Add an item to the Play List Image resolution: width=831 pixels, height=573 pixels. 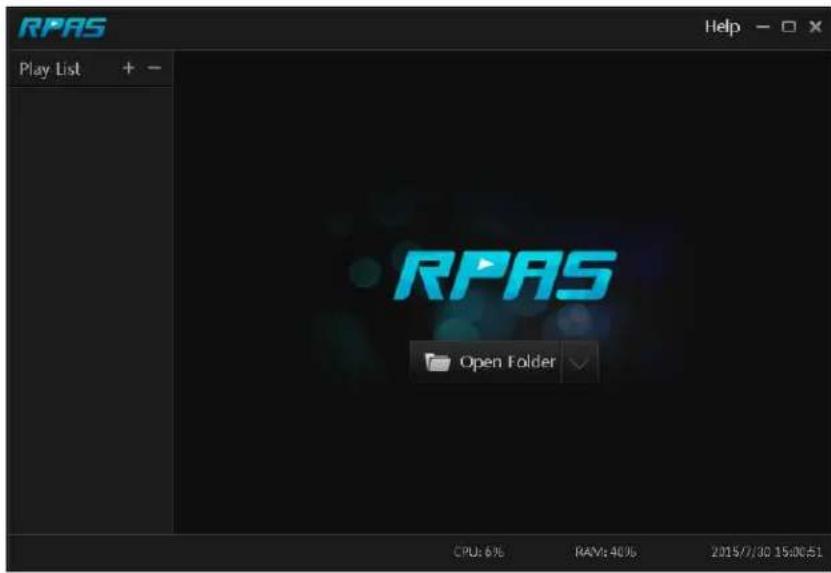pyautogui.click(x=128, y=68)
